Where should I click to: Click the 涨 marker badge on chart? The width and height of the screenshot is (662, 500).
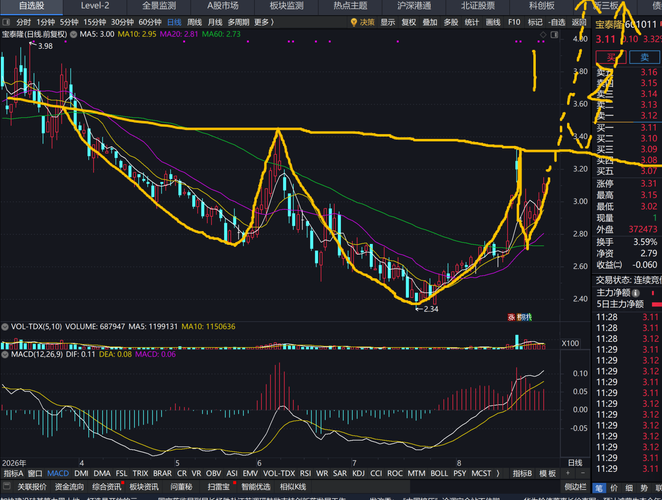(511, 317)
